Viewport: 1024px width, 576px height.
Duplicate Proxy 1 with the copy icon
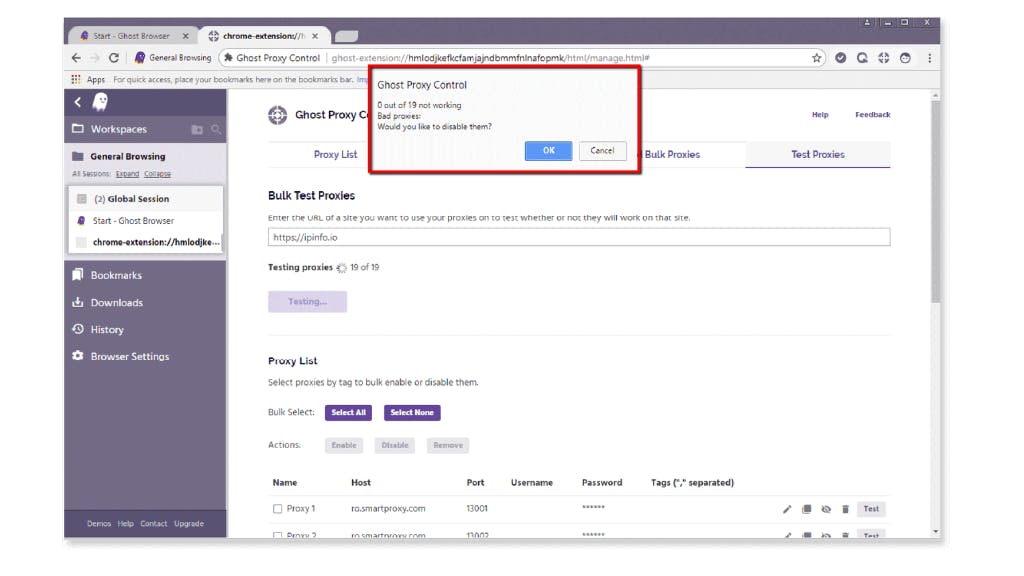(807, 509)
